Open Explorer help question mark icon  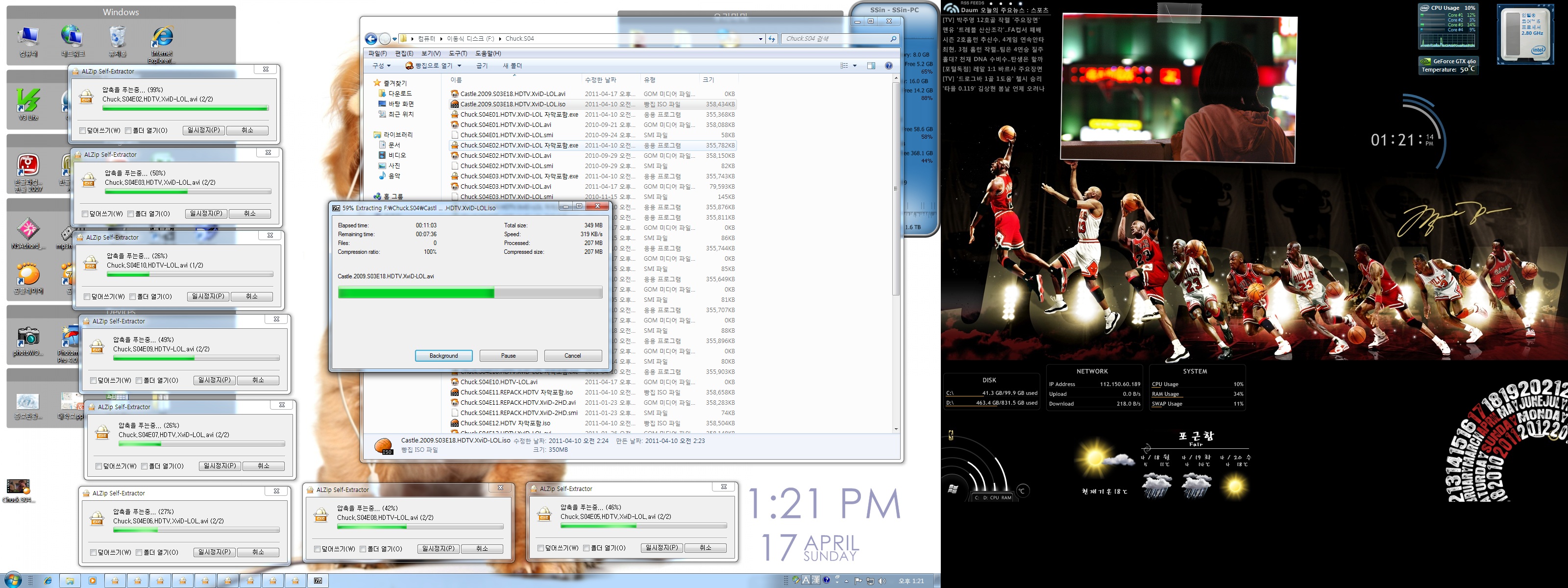tap(889, 66)
